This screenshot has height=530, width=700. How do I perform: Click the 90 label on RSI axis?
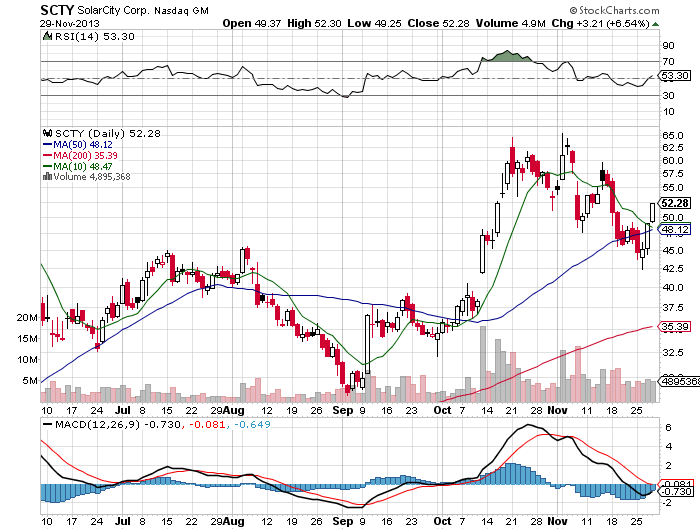[668, 46]
